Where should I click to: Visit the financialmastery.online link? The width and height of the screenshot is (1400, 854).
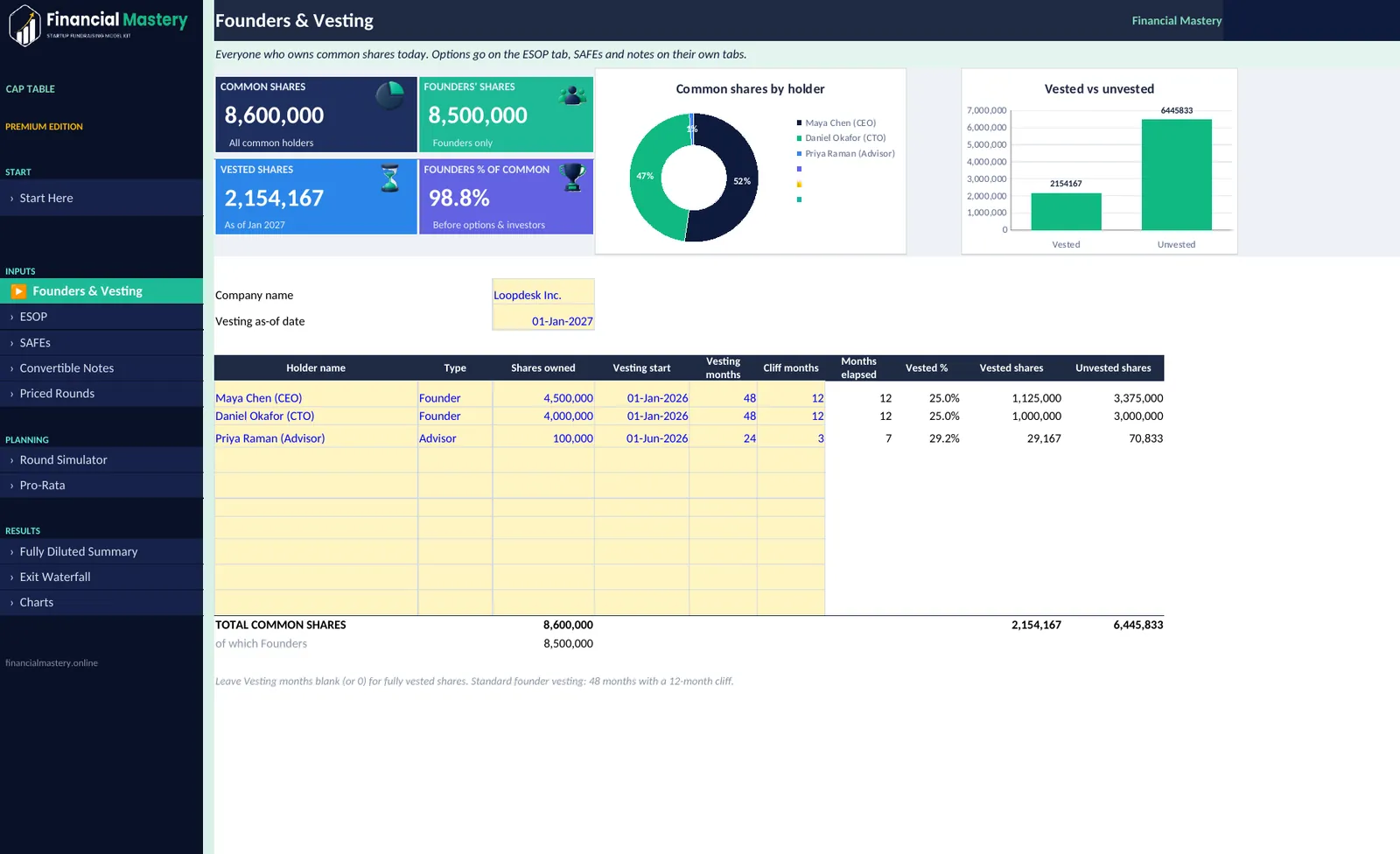(x=52, y=663)
